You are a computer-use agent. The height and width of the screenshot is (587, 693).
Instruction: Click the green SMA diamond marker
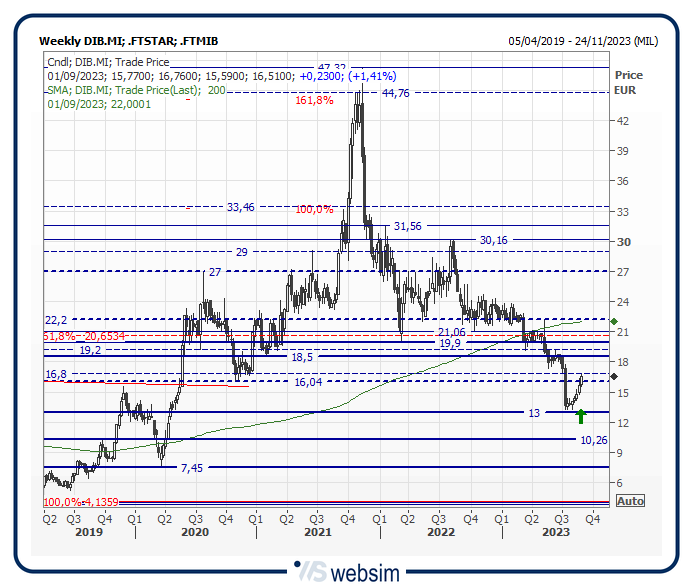point(614,321)
